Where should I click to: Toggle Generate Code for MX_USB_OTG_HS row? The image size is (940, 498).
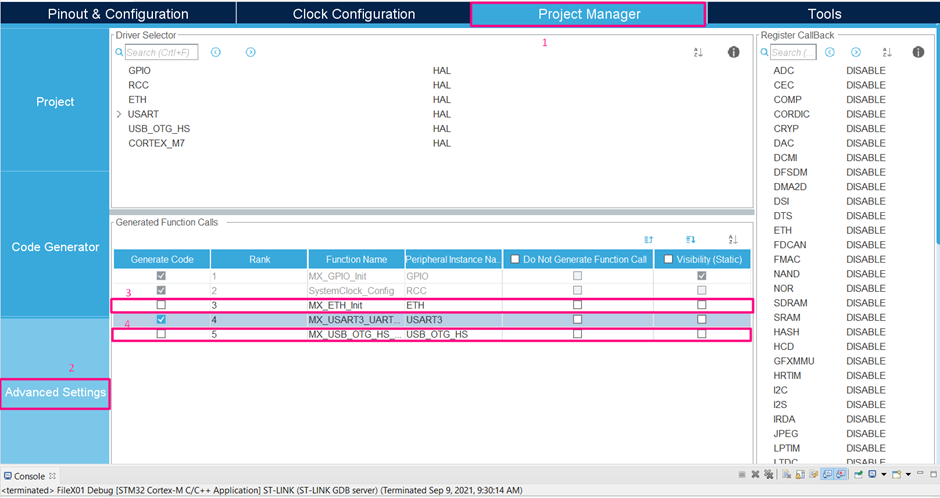(x=161, y=334)
